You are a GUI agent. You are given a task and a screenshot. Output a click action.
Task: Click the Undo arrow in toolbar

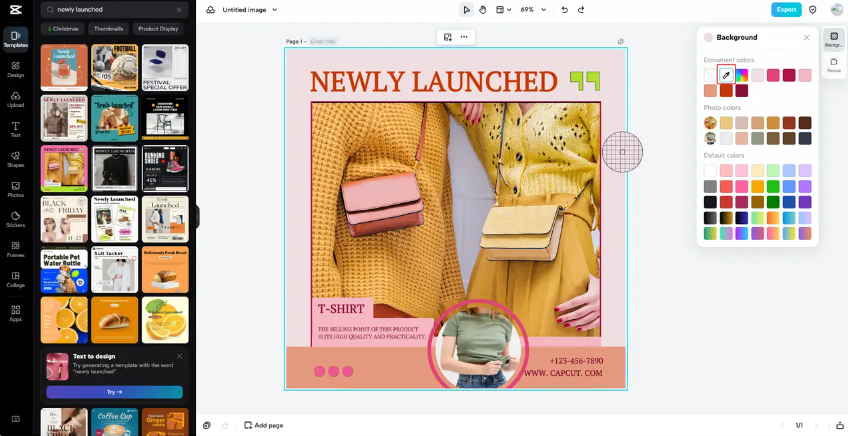click(x=565, y=10)
